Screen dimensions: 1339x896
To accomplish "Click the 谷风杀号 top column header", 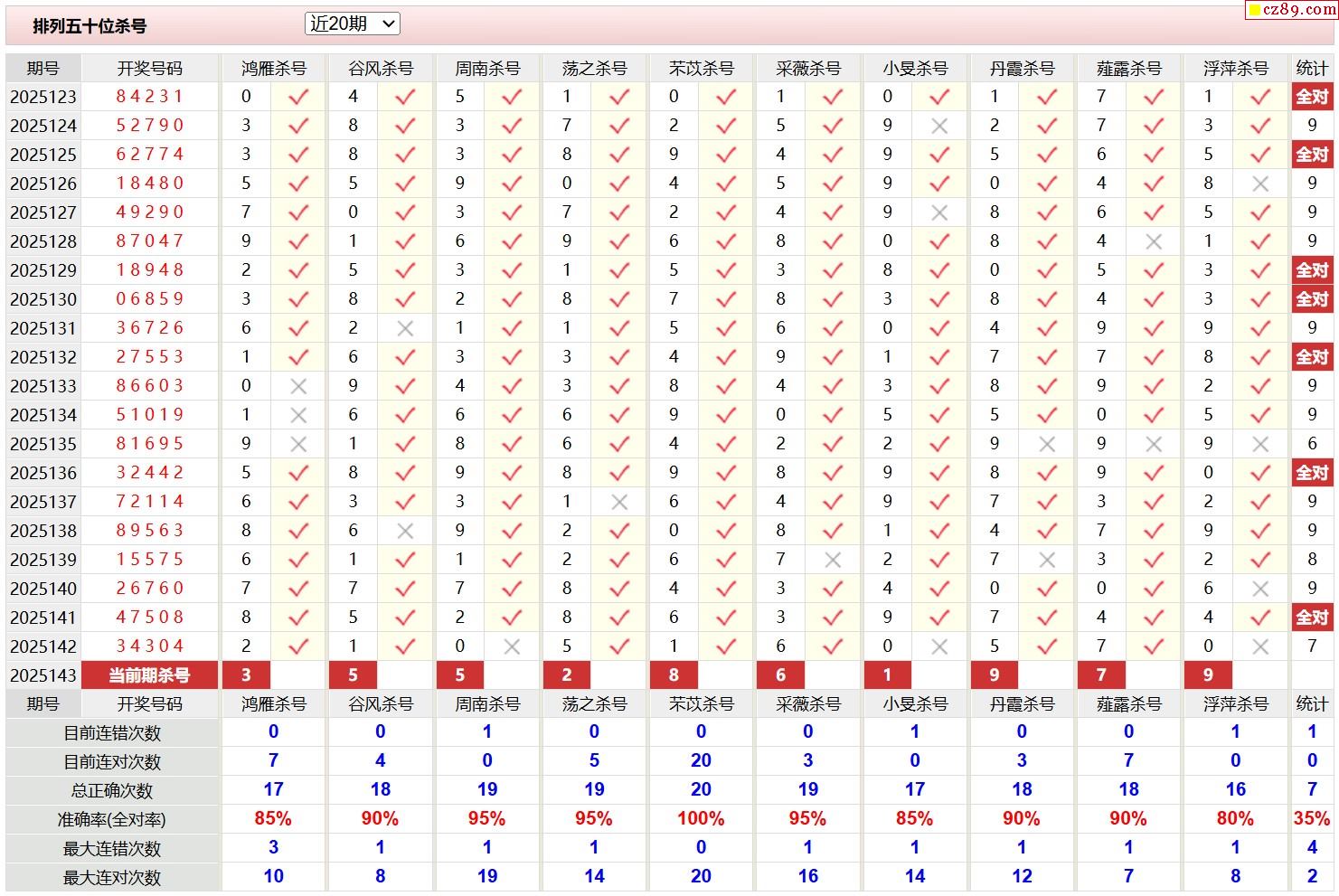I will [380, 69].
